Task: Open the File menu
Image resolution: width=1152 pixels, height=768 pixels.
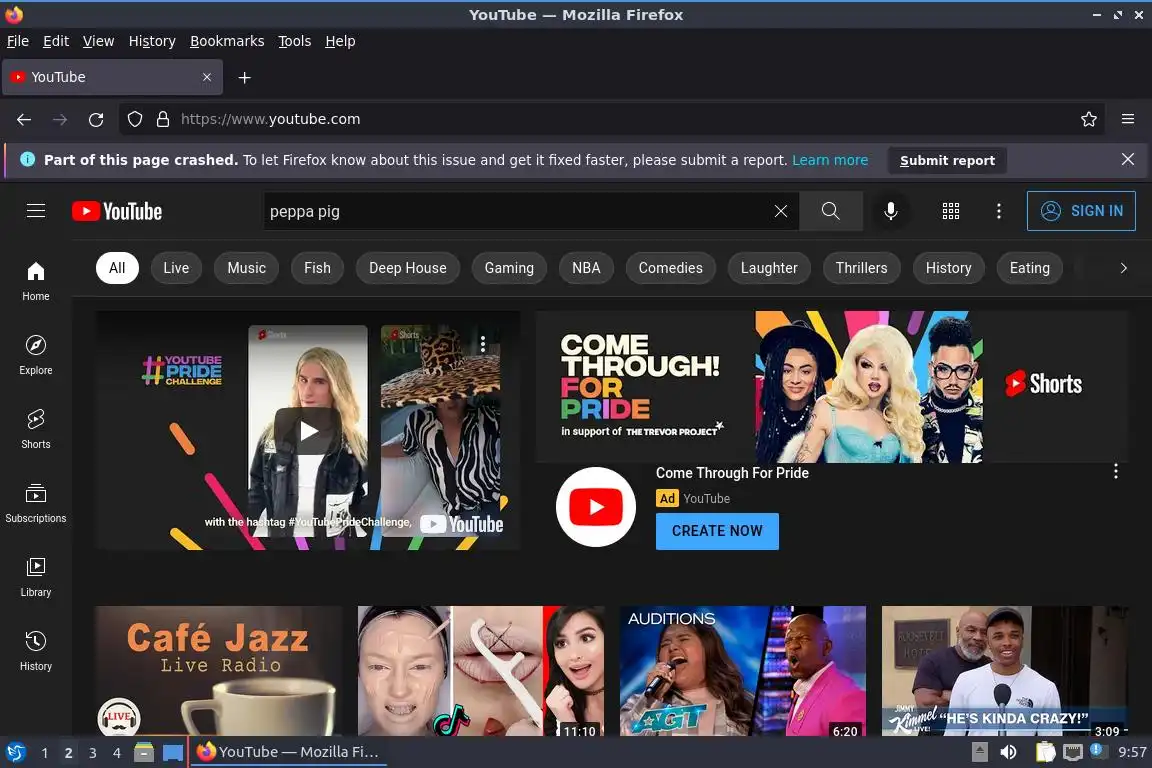Action: [18, 41]
